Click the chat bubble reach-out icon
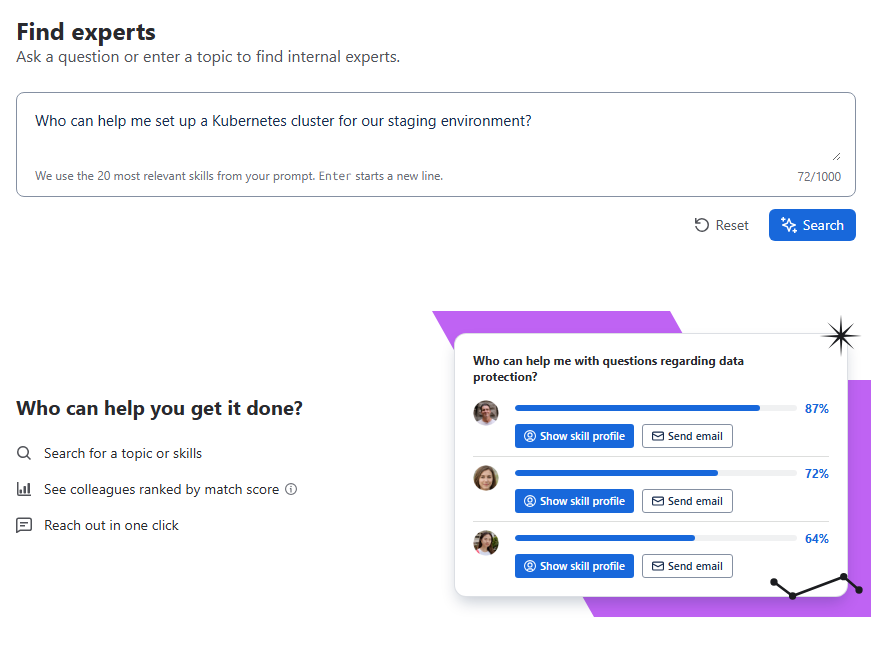The image size is (872, 657). [x=24, y=525]
